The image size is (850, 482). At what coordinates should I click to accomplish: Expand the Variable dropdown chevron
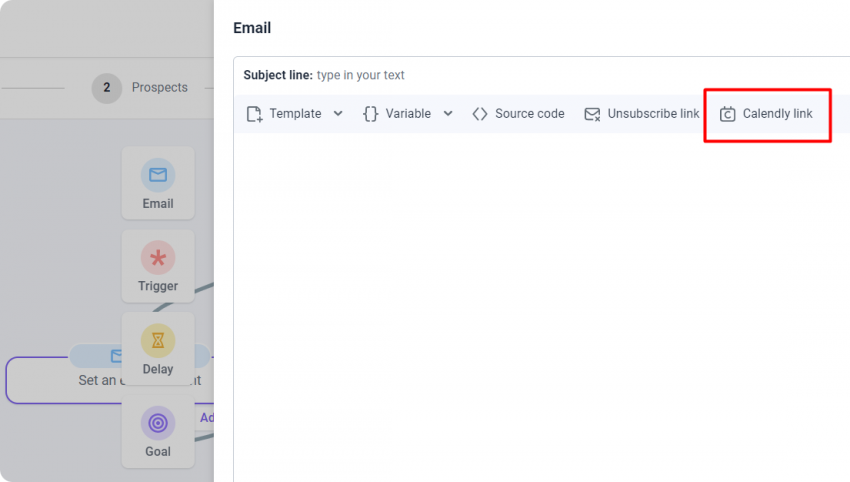[x=448, y=113]
